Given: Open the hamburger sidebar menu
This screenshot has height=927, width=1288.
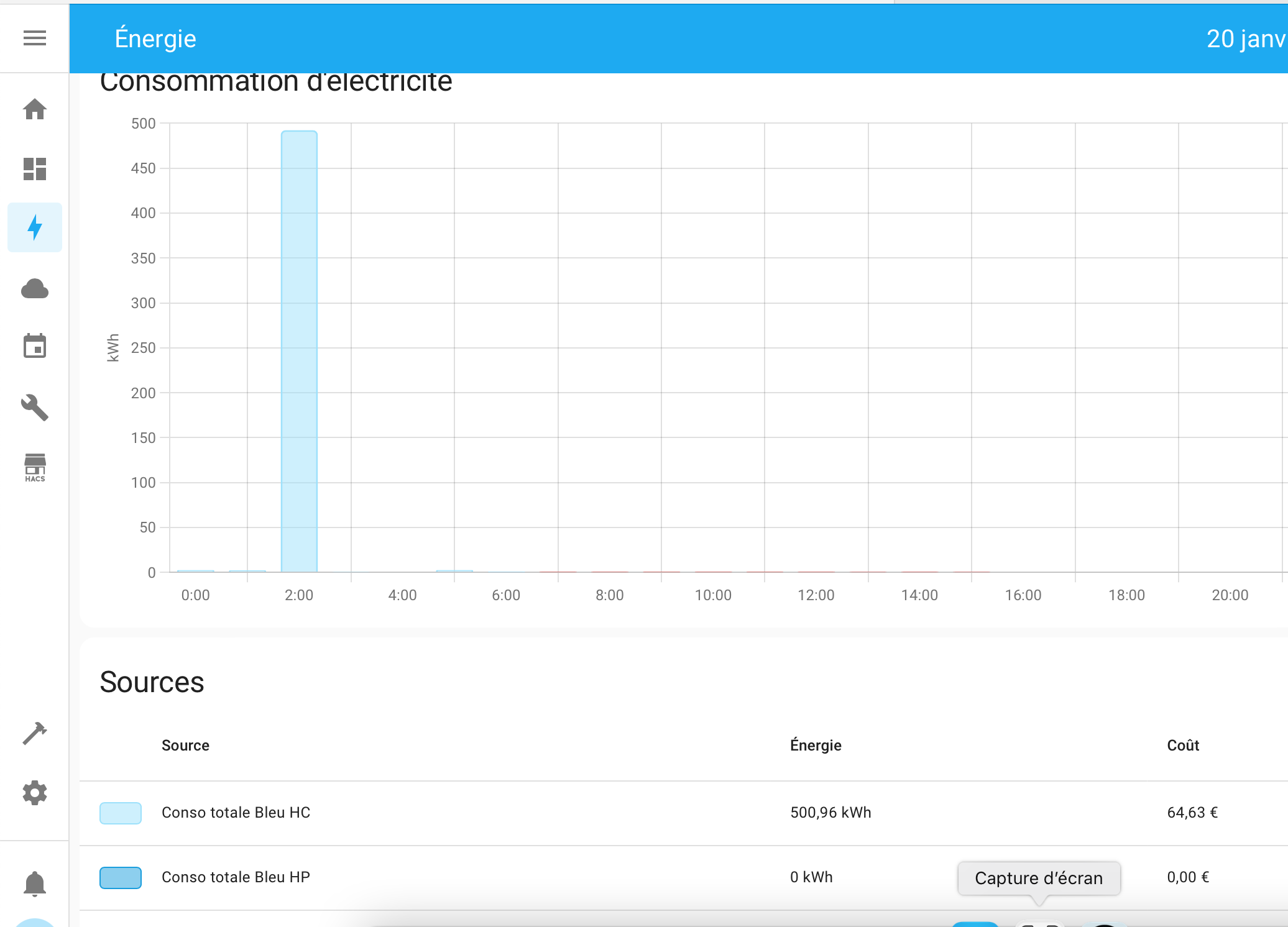Looking at the screenshot, I should click(35, 38).
